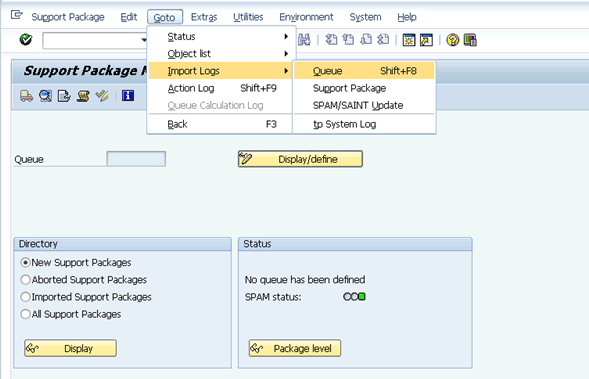The image size is (589, 379).
Task: Select the New Support Packages radio button
Action: coord(25,262)
